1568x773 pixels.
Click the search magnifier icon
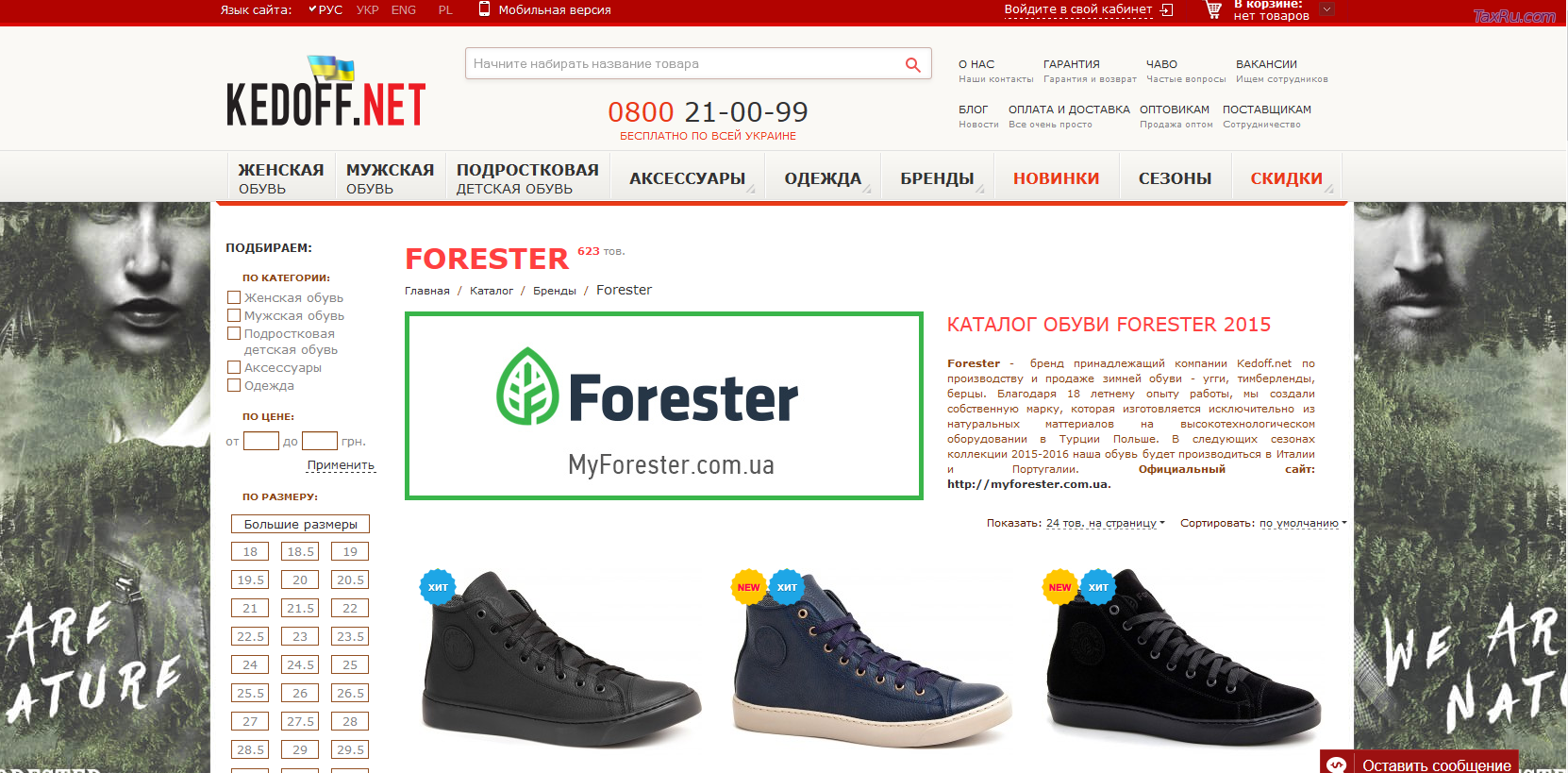[x=912, y=64]
